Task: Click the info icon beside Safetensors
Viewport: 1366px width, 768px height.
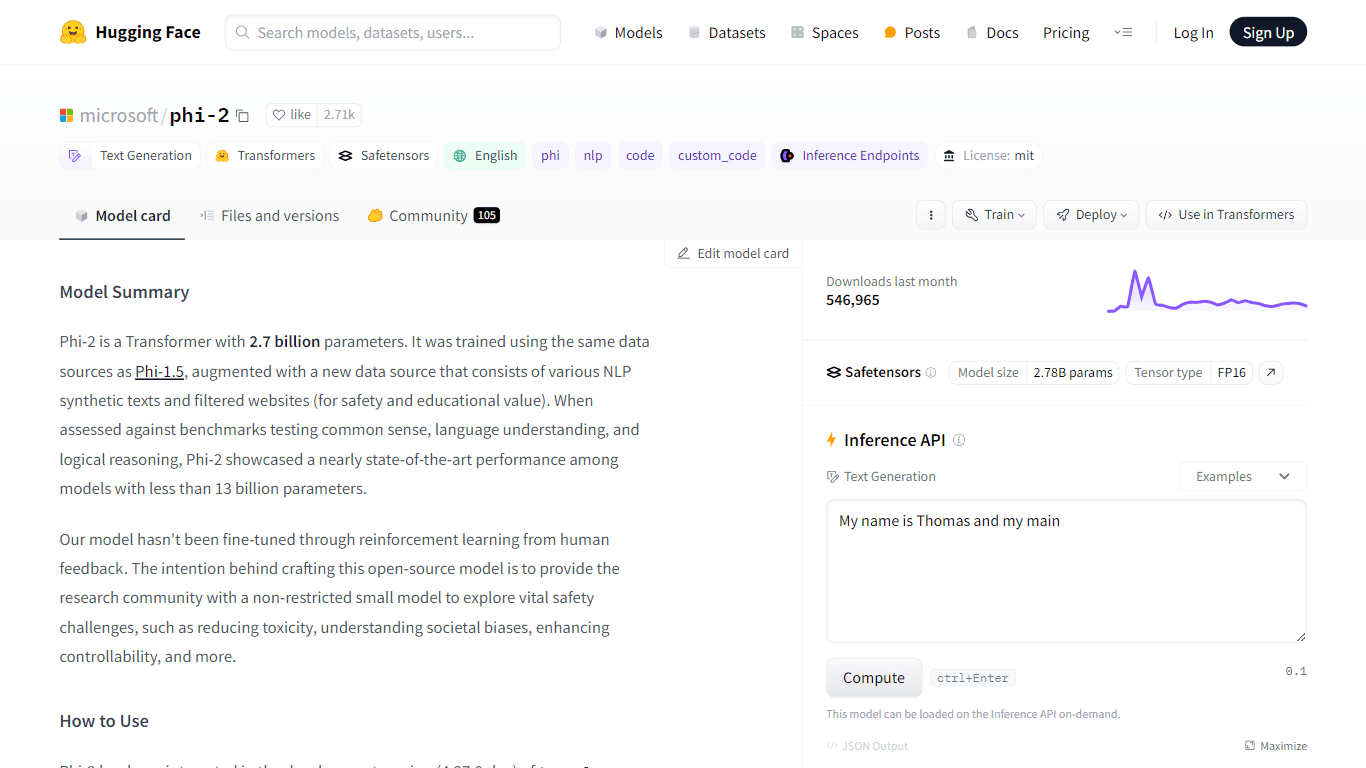Action: pos(931,373)
